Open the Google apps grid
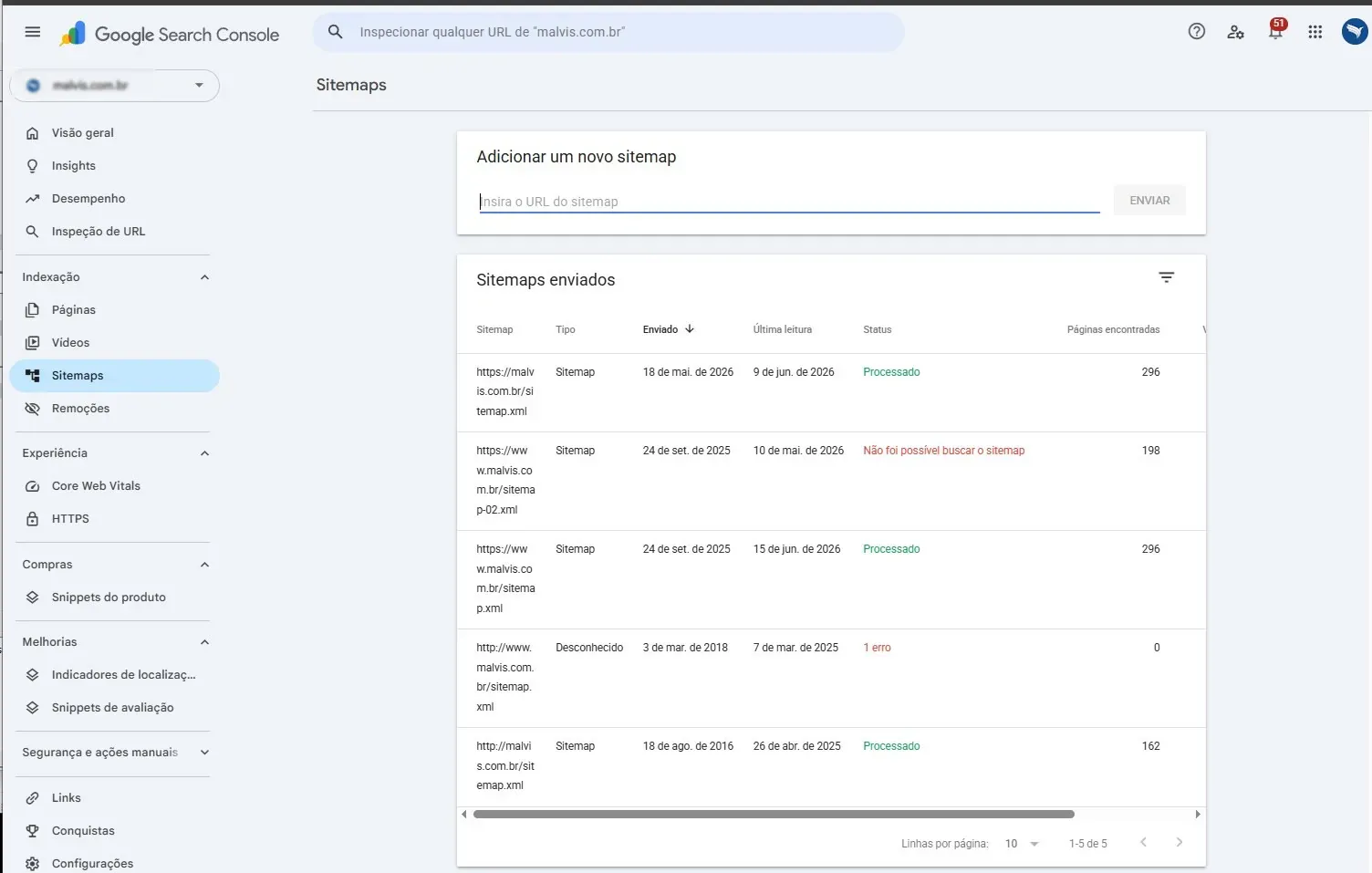Screen dimensions: 1372x873 pos(1315,32)
